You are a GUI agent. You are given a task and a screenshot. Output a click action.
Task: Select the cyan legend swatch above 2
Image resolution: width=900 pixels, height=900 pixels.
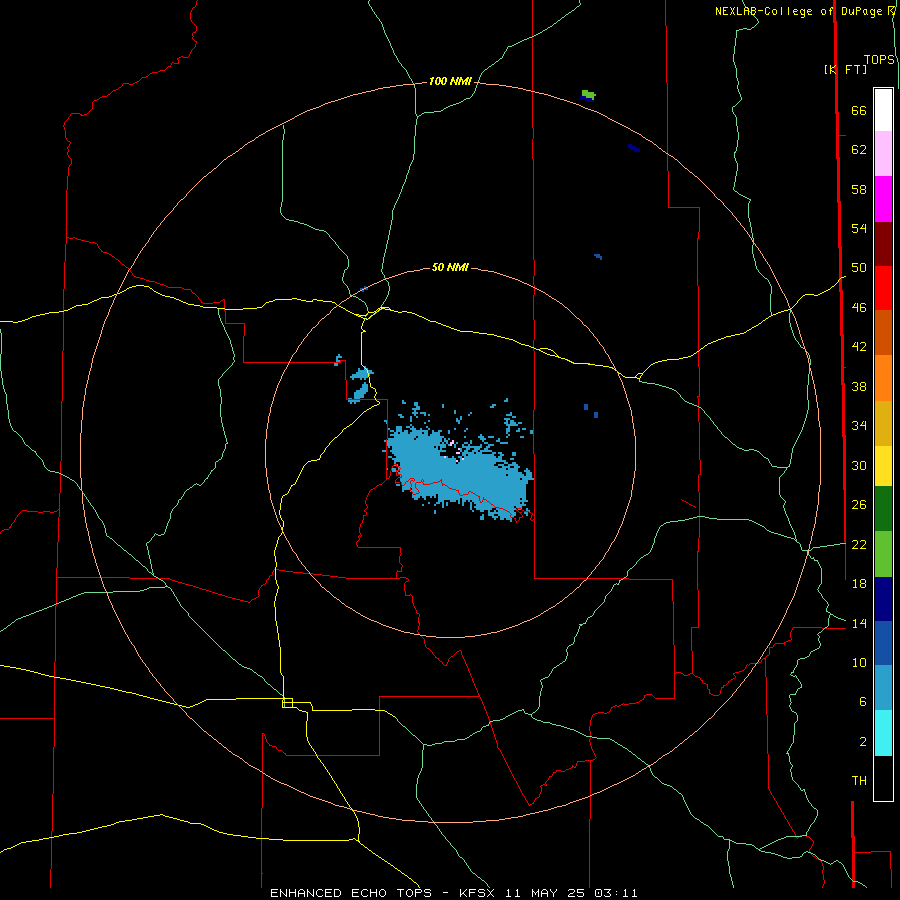pos(883,733)
